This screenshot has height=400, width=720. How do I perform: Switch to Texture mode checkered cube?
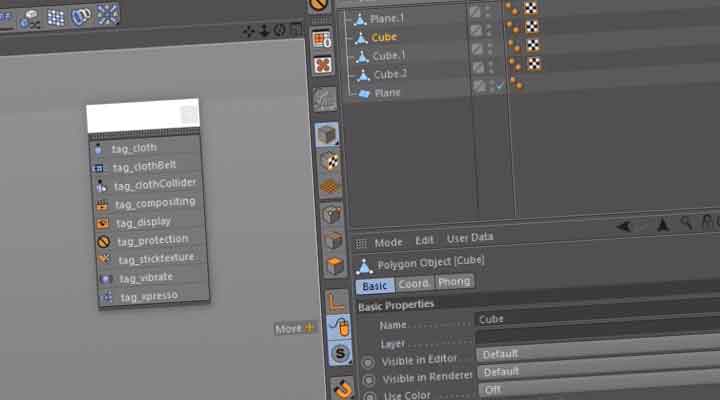[329, 162]
